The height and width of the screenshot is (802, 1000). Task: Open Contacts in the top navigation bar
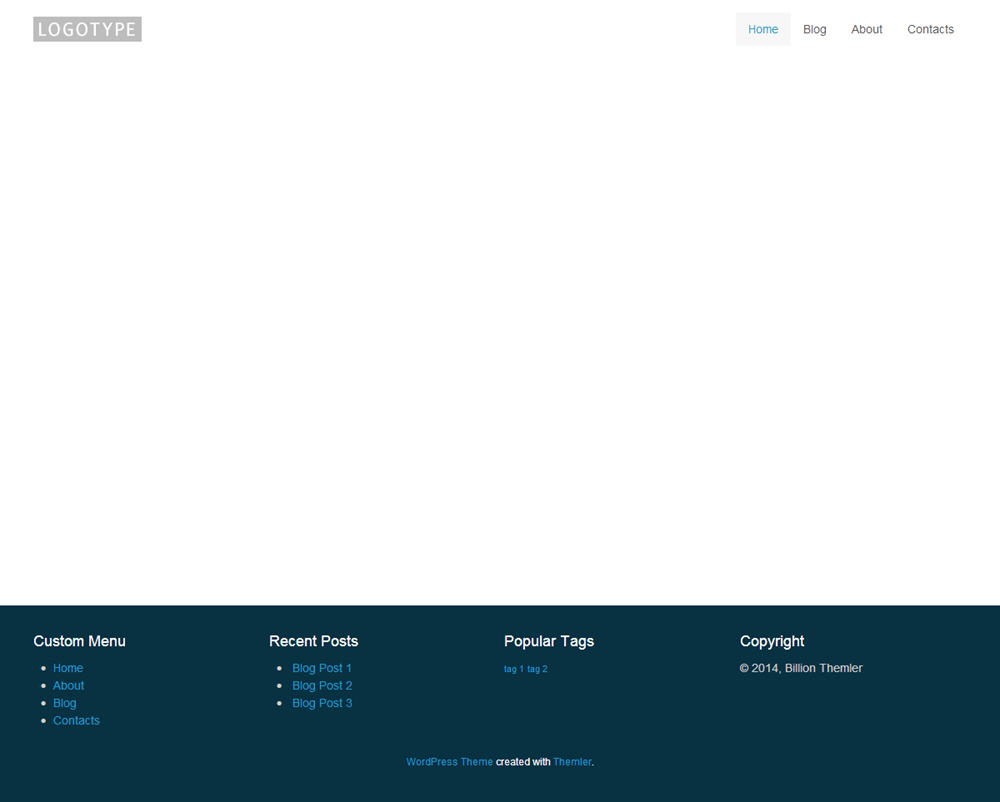coord(930,29)
